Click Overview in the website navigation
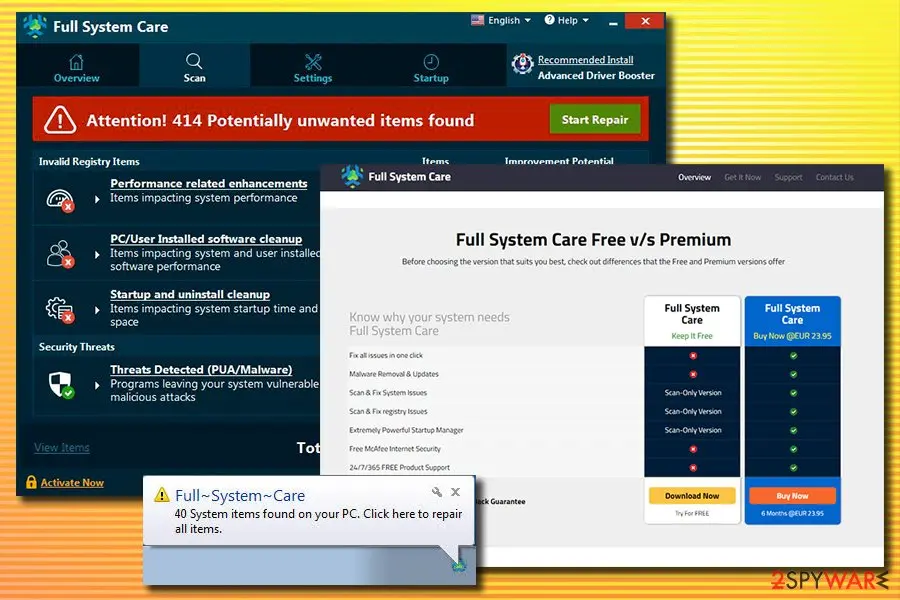The width and height of the screenshot is (900, 600). (694, 177)
